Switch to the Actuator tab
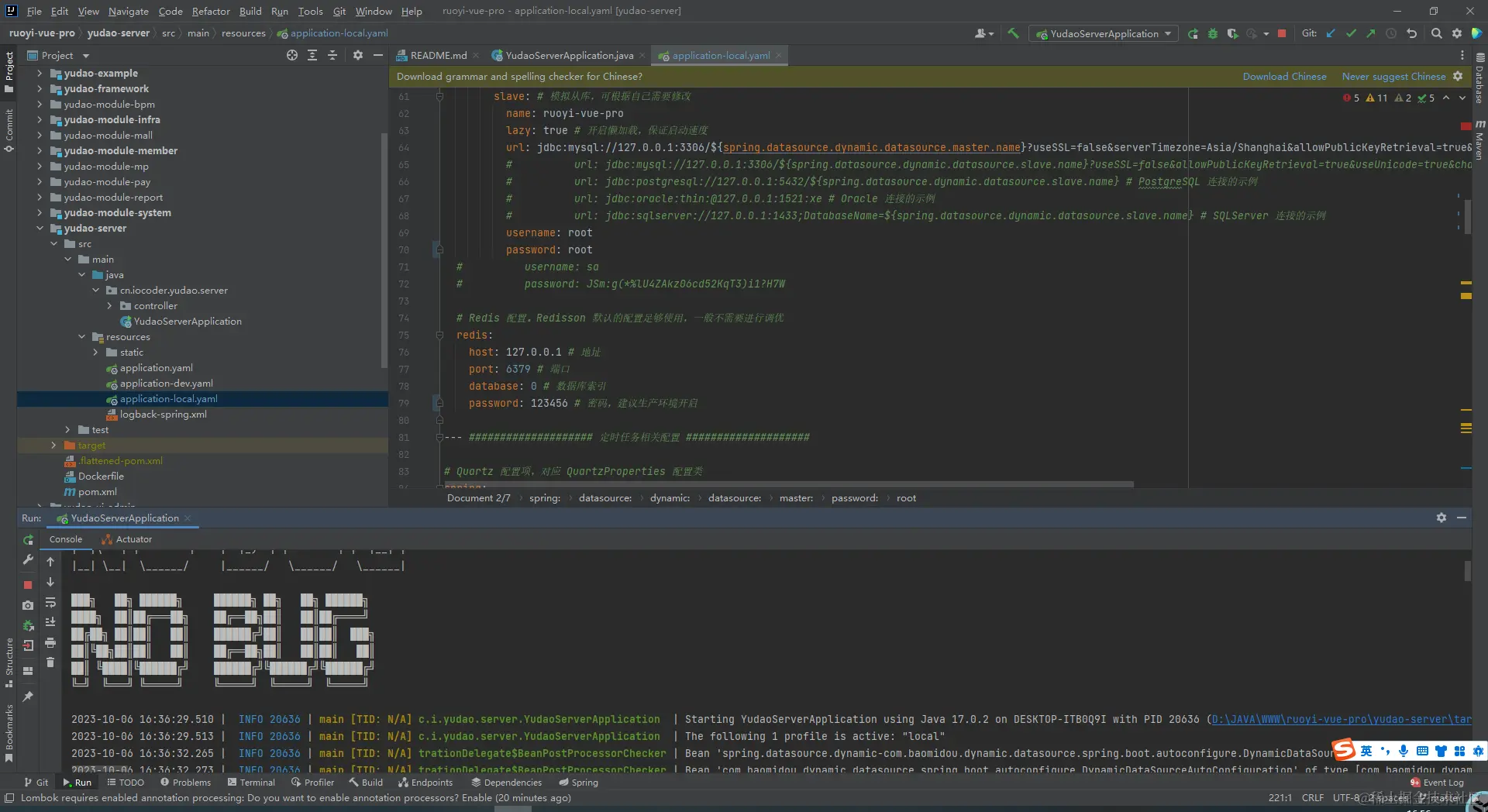This screenshot has height=812, width=1488. click(127, 539)
